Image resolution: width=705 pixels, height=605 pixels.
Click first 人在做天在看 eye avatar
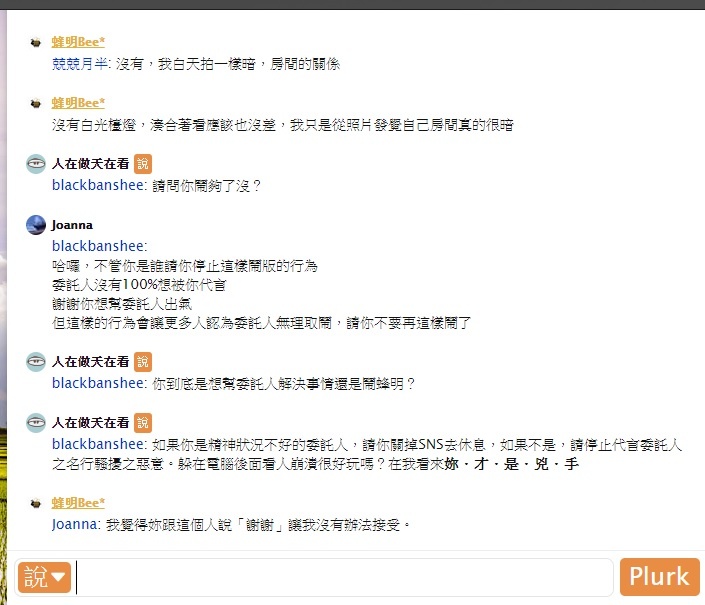(x=36, y=164)
